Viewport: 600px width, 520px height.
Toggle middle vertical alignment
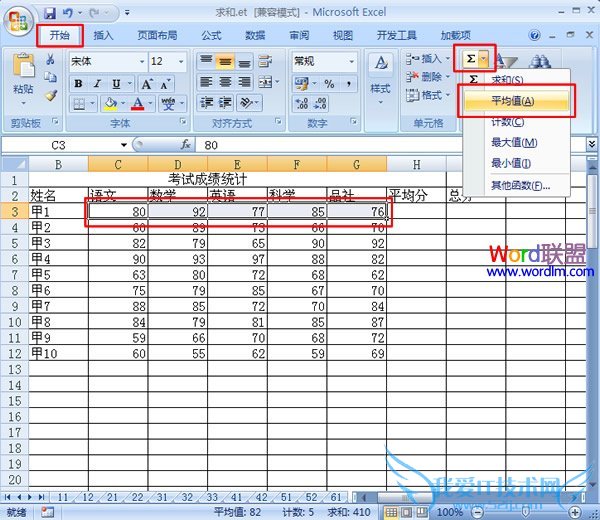coord(225,60)
